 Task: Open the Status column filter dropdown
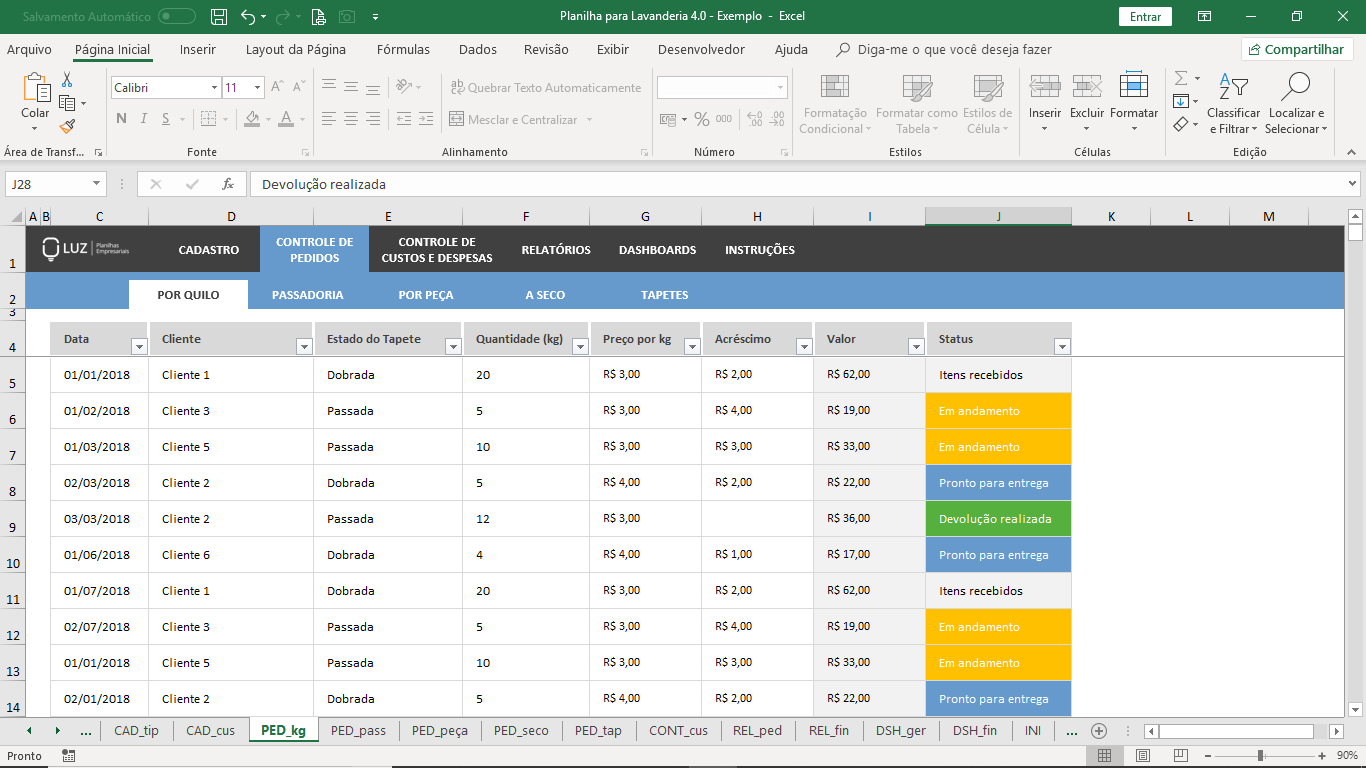pos(1062,346)
